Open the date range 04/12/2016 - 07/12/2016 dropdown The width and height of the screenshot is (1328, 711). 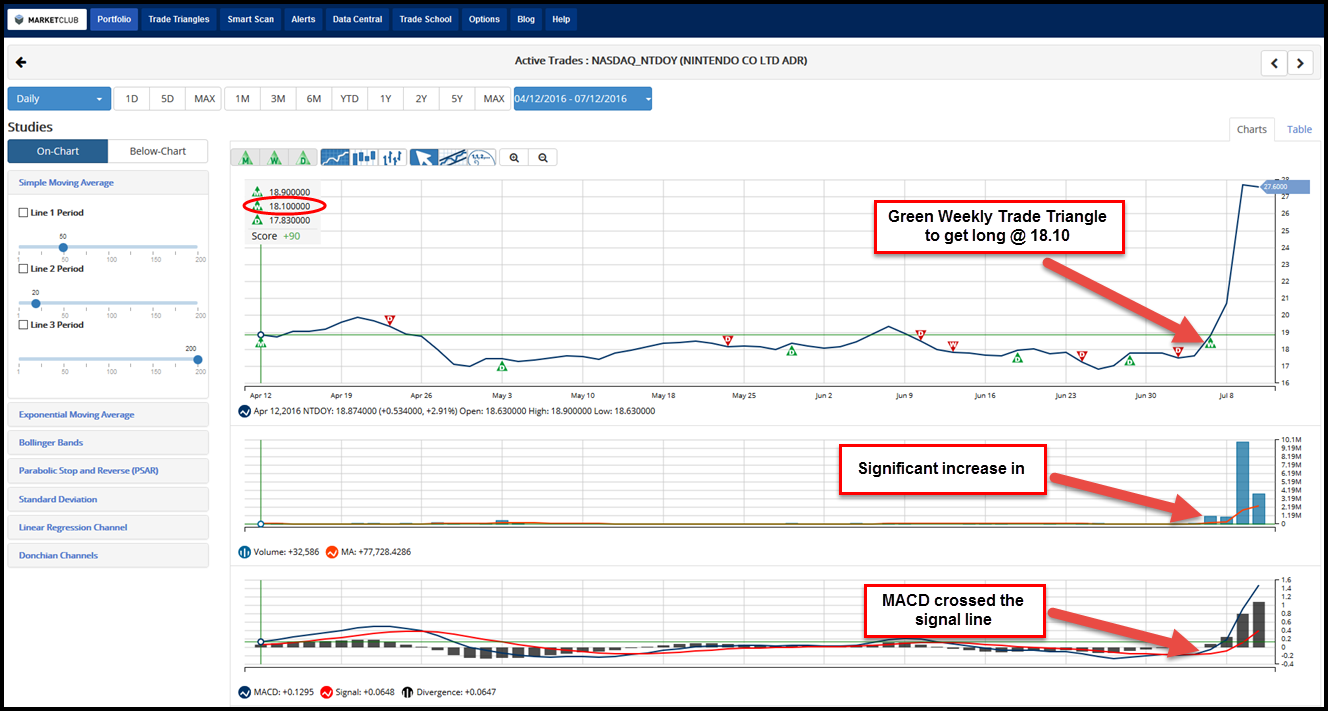(582, 99)
